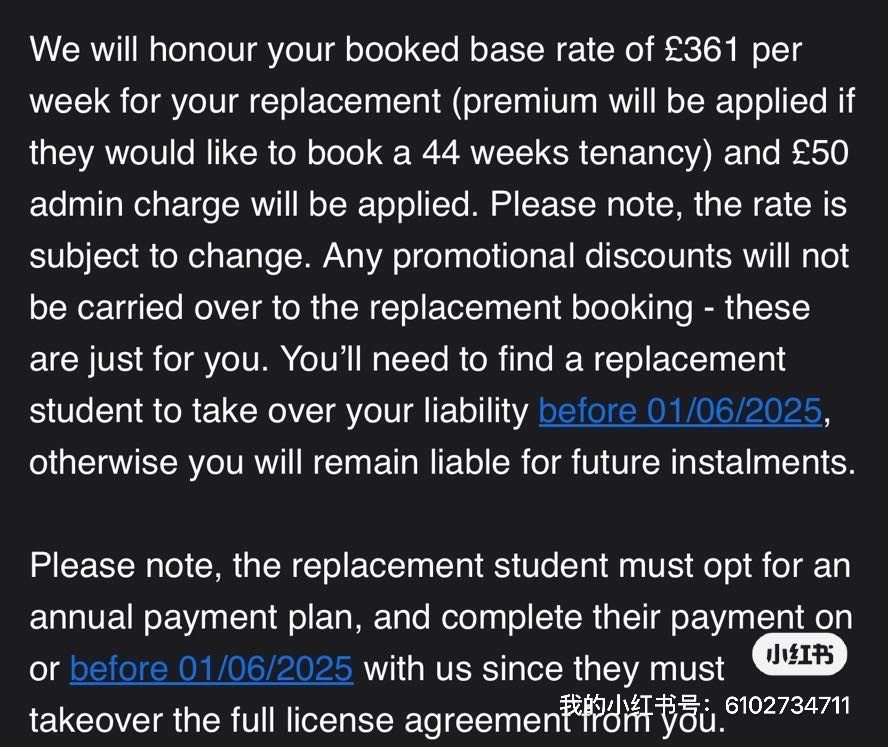Click the "annual payment plan" phrase

click(x=195, y=618)
